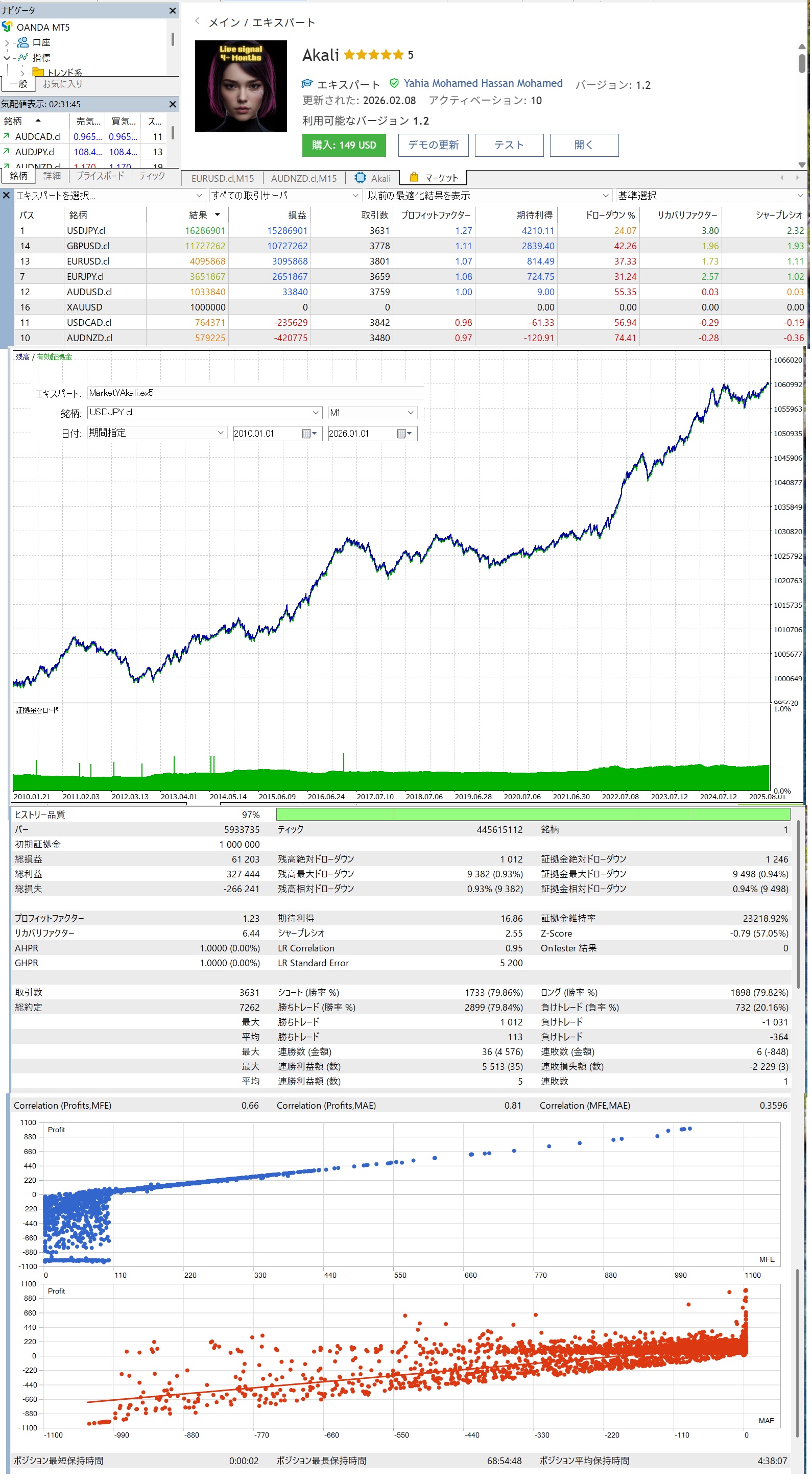
Task: Open the M1 timeframe dropdown
Action: point(372,413)
